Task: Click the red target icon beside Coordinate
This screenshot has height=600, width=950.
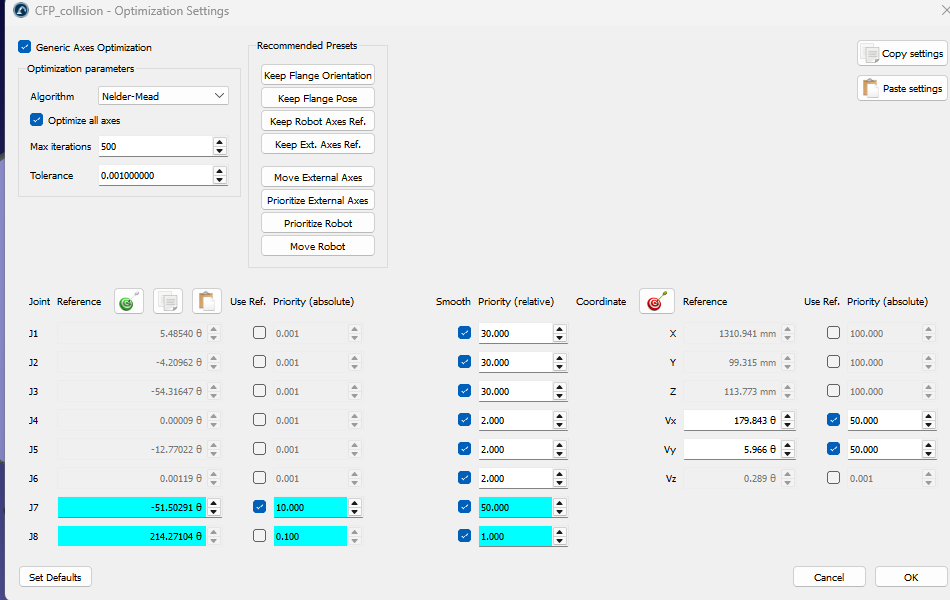Action: coord(657,301)
